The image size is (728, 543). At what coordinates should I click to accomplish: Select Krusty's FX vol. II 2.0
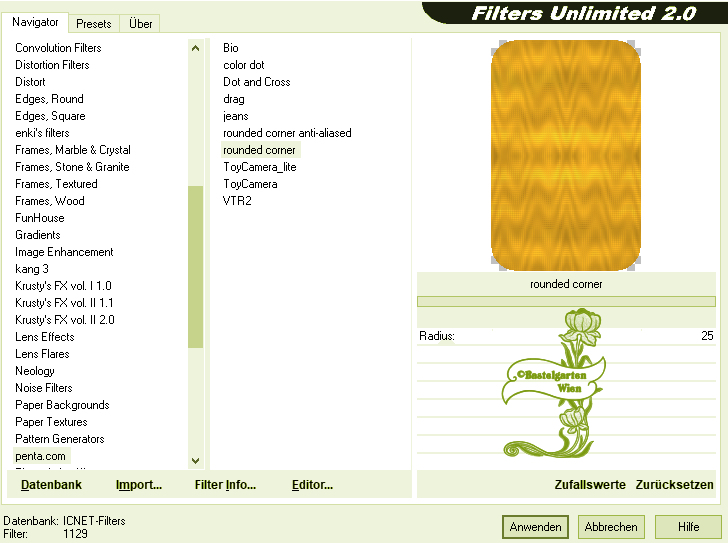(x=65, y=320)
